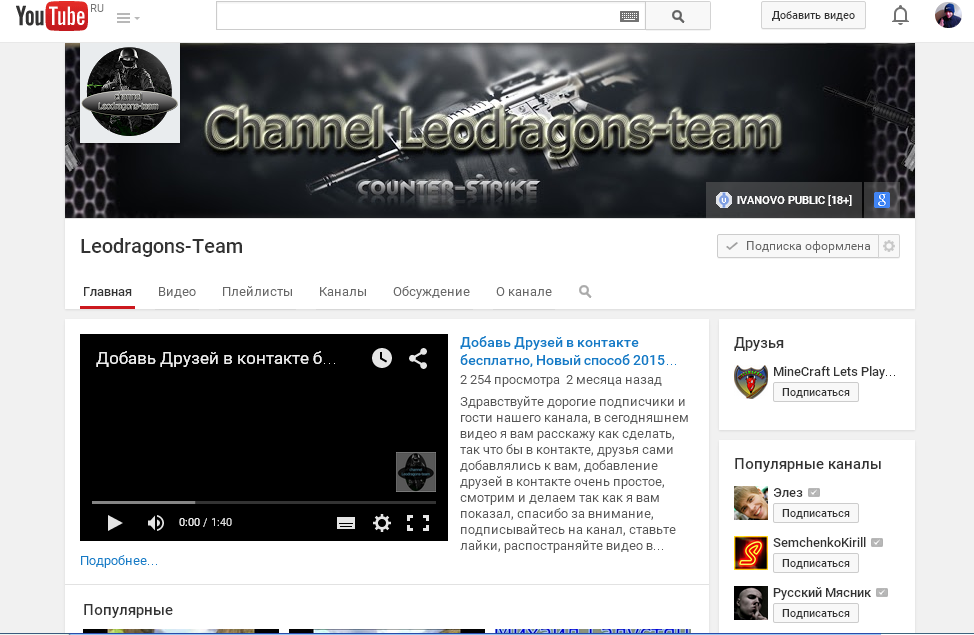Viewport: 974px width, 635px height.
Task: Enter fullscreen in the player
Action: click(418, 523)
